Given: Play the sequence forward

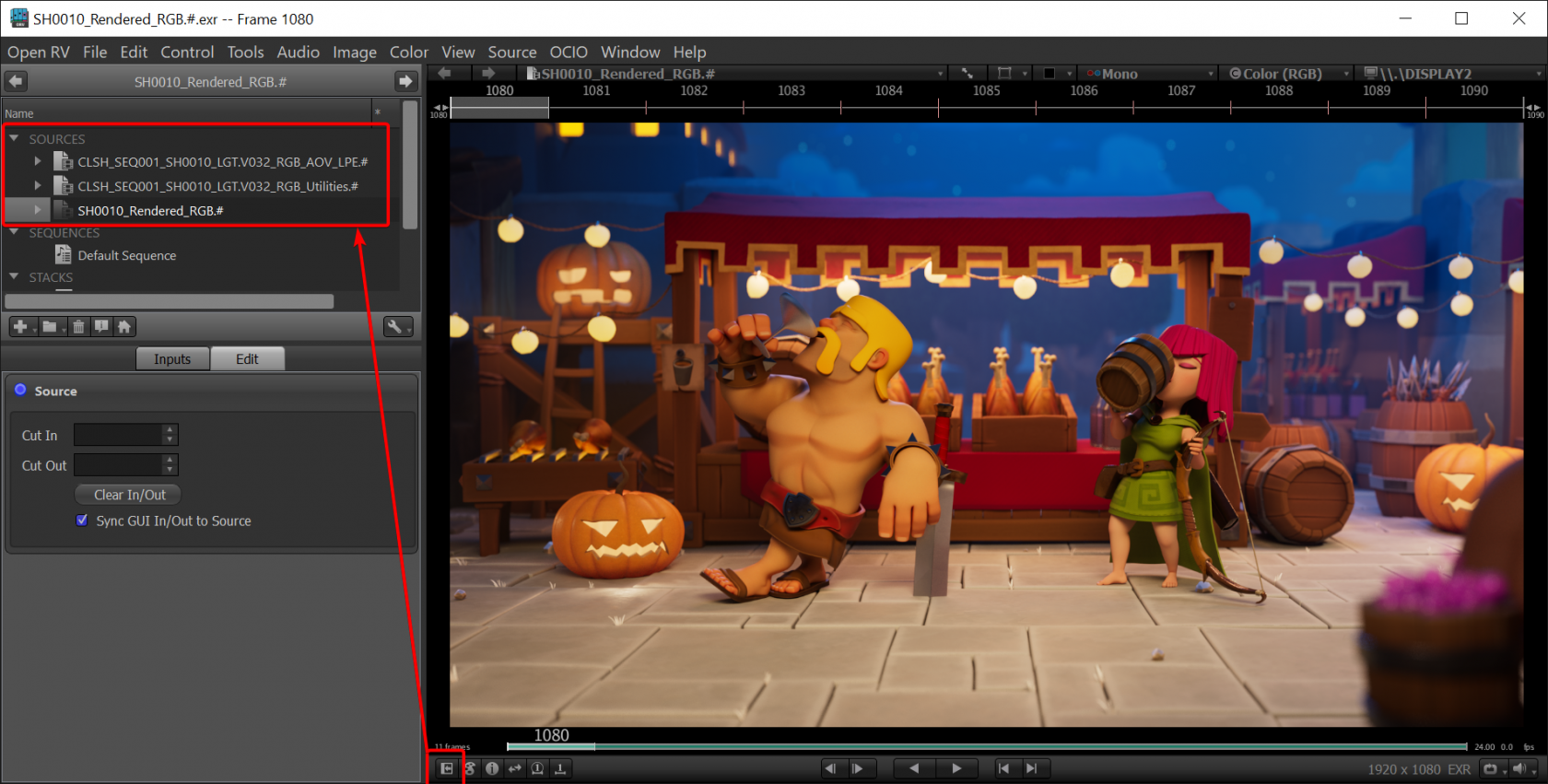Looking at the screenshot, I should pyautogui.click(x=956, y=768).
